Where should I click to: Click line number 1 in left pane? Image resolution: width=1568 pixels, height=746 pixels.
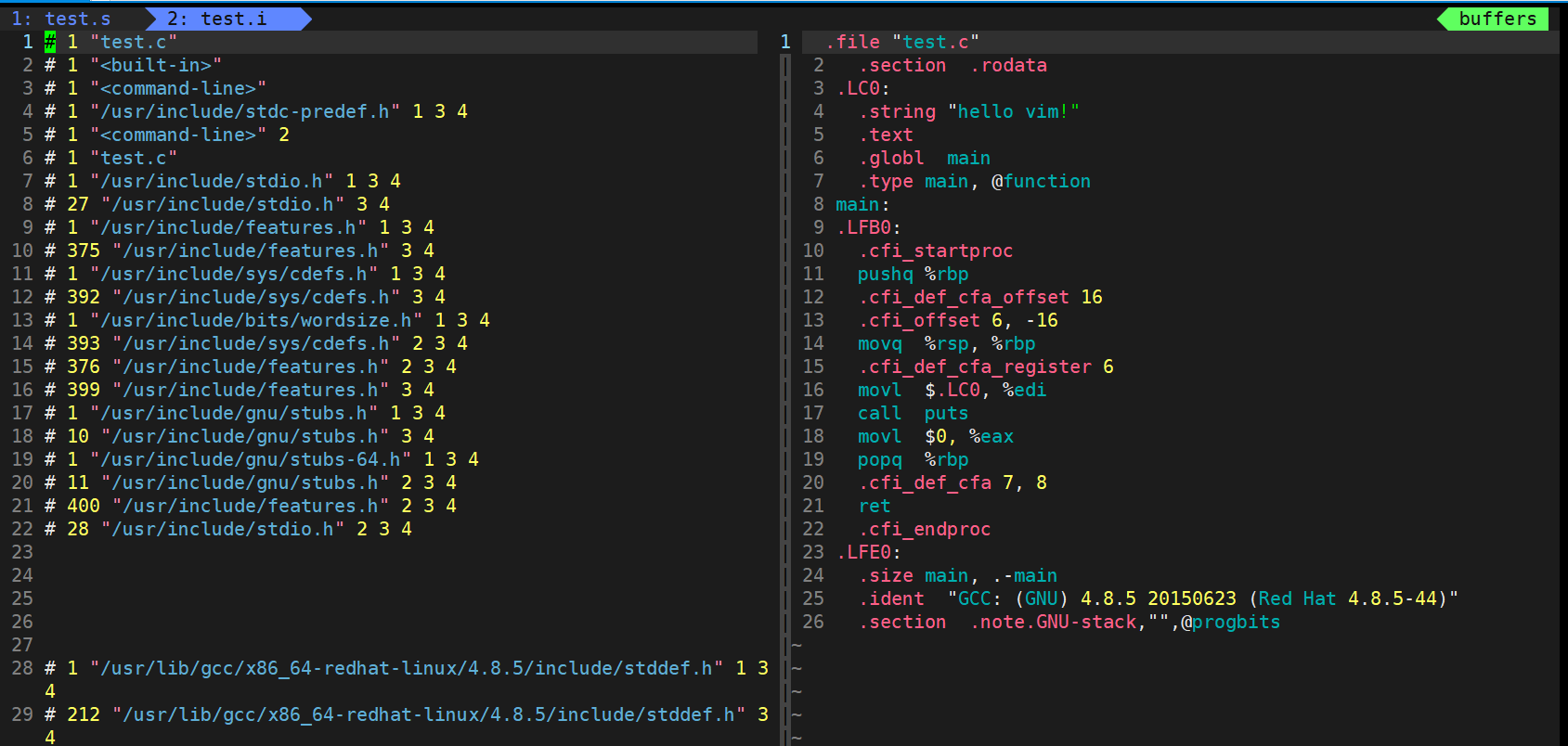[28, 42]
